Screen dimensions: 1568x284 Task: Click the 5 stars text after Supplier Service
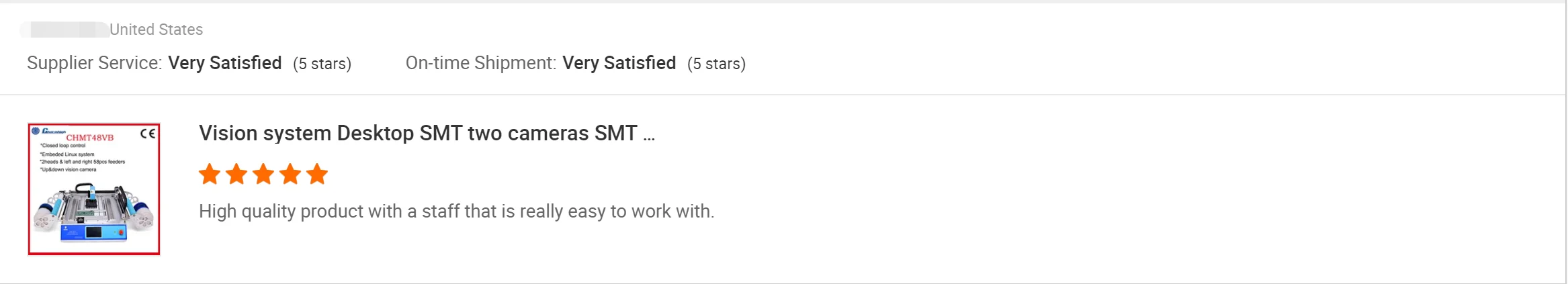coord(322,64)
